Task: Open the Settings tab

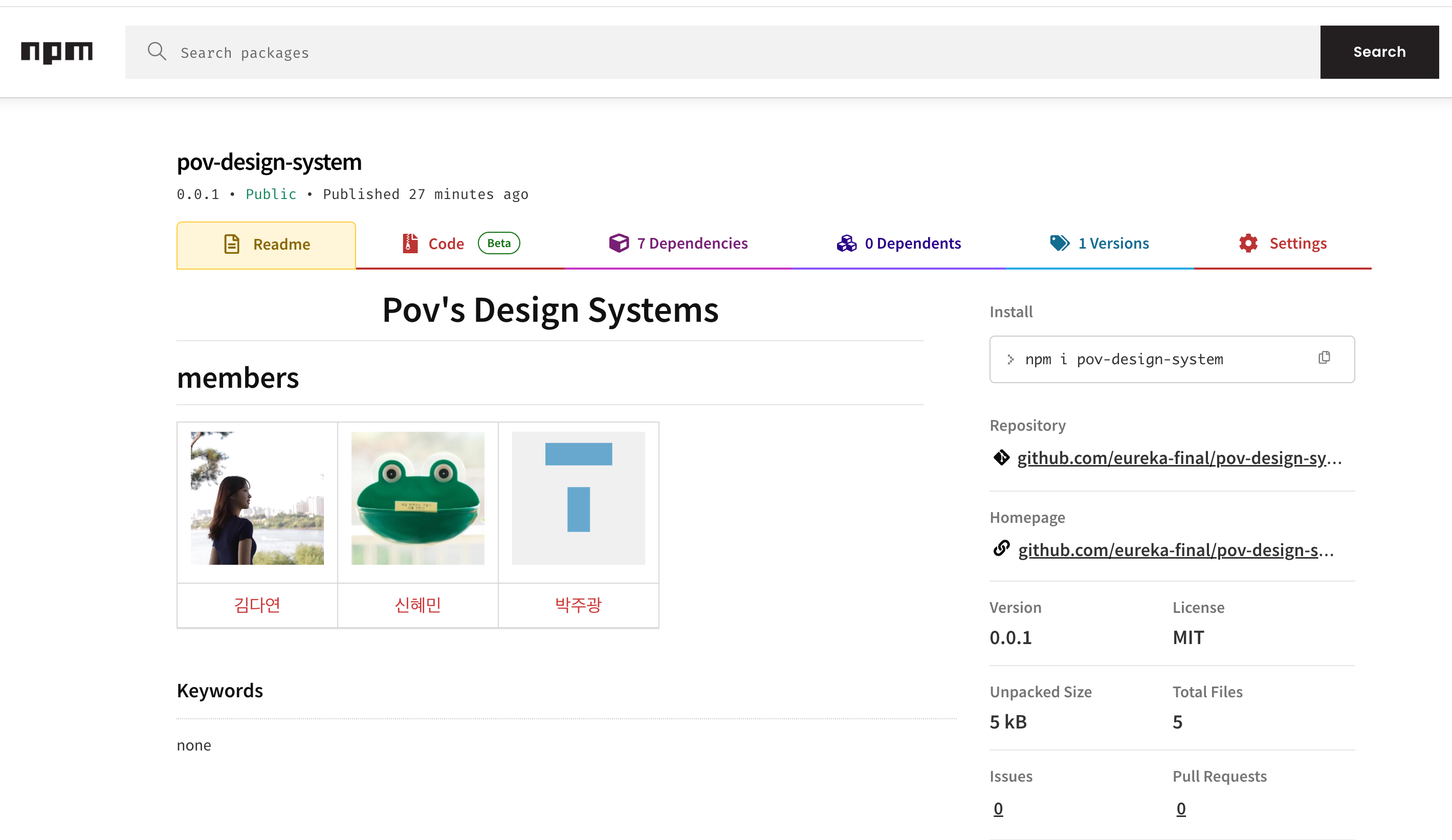Action: [1283, 244]
